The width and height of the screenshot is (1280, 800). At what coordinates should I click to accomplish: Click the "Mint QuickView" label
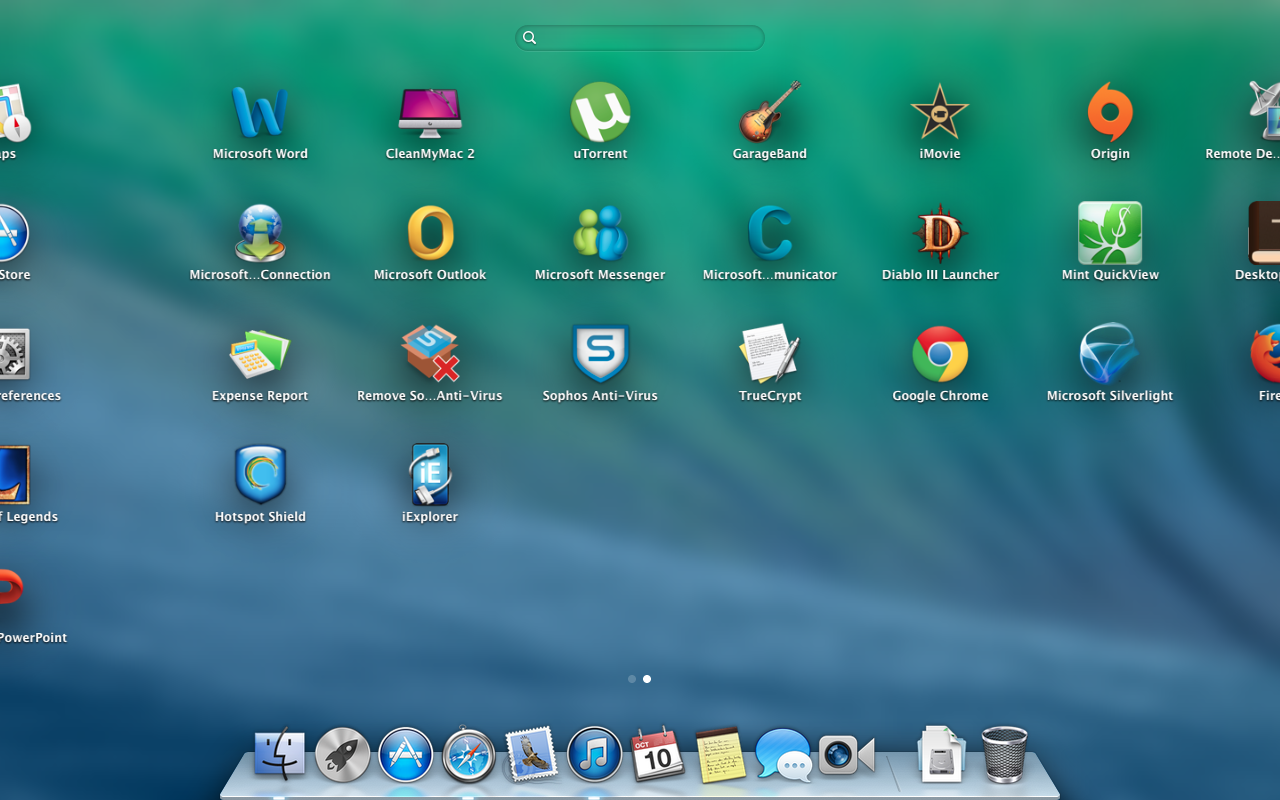pos(1110,275)
